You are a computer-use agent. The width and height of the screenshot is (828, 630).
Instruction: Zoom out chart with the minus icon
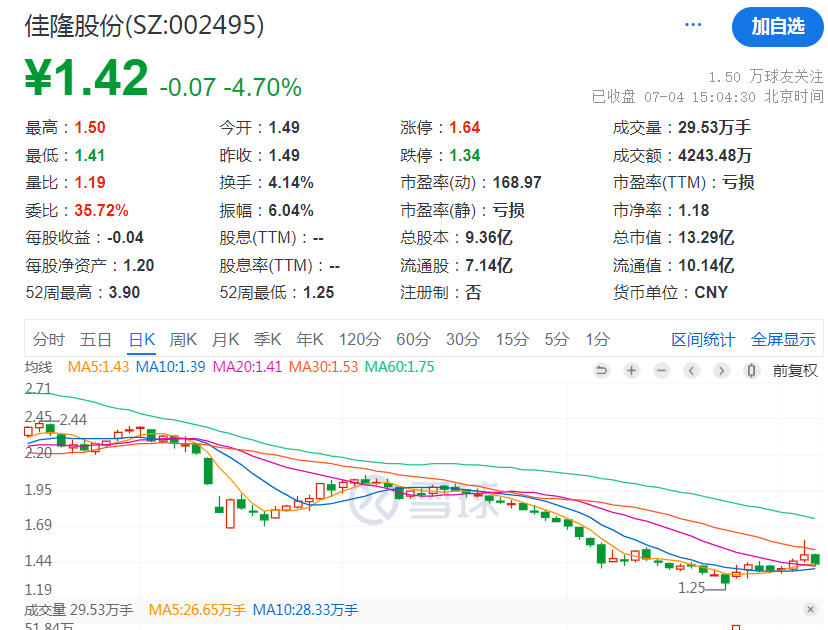coord(661,371)
